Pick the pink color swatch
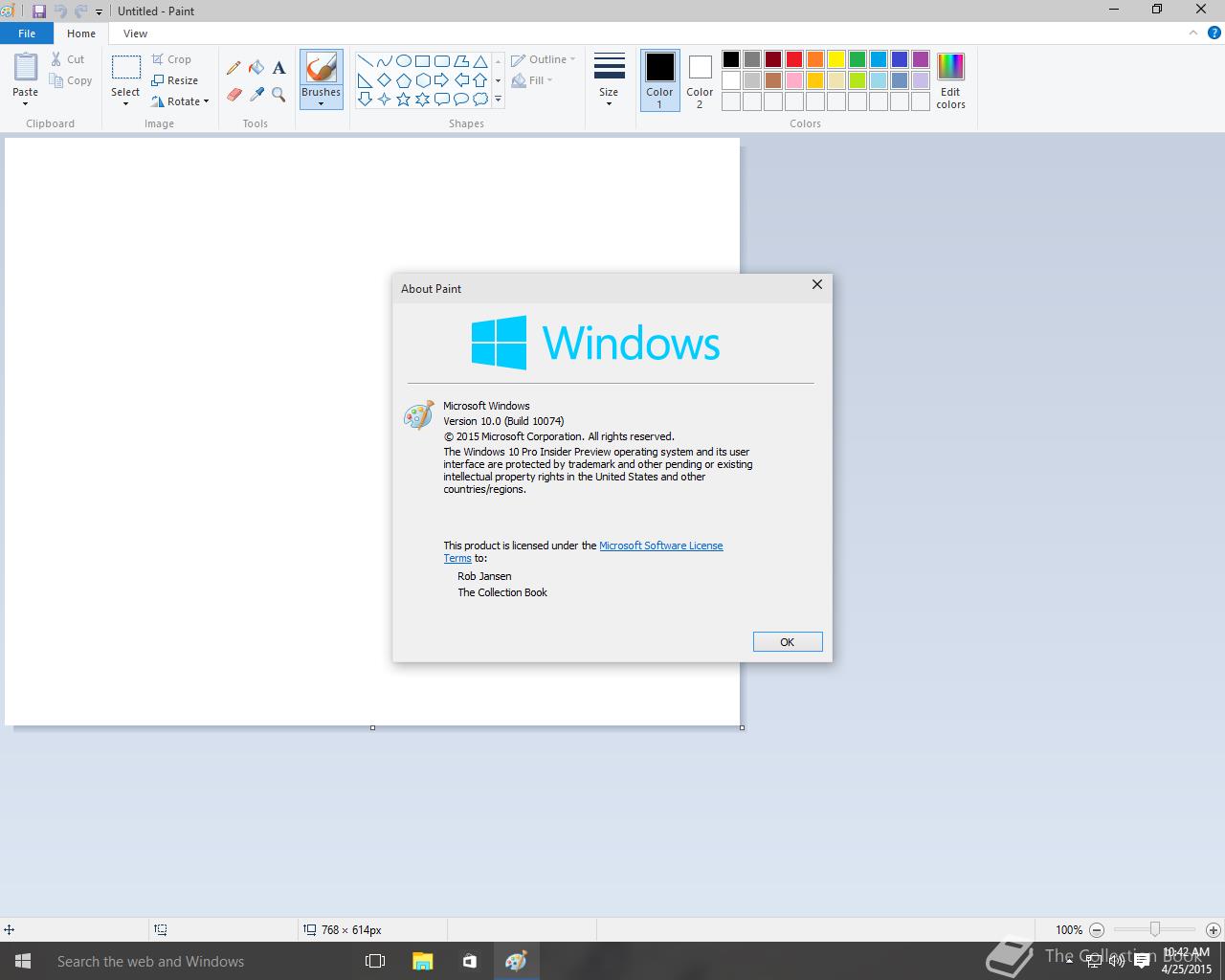 coord(794,80)
